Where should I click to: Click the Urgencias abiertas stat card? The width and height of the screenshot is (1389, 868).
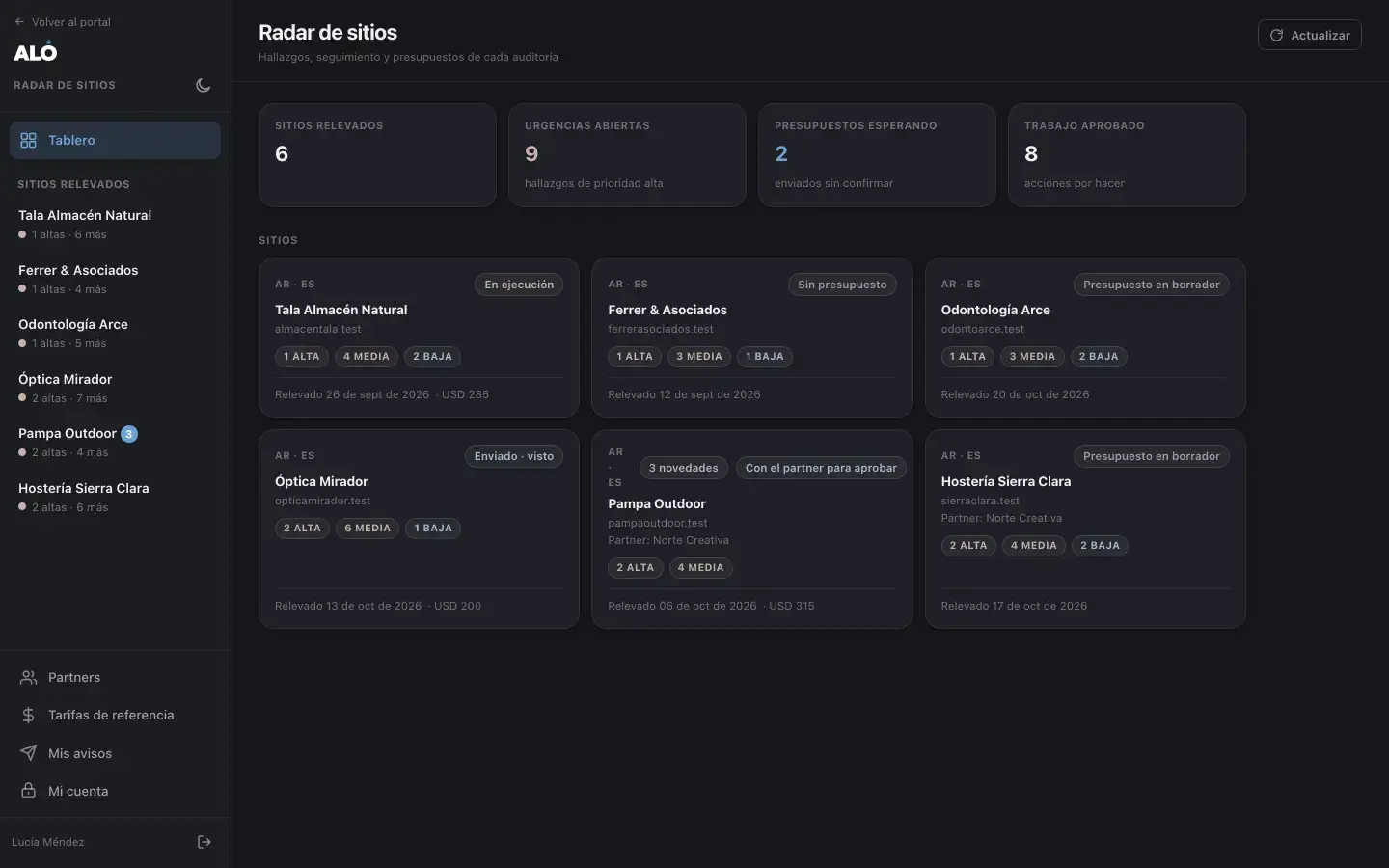click(627, 155)
